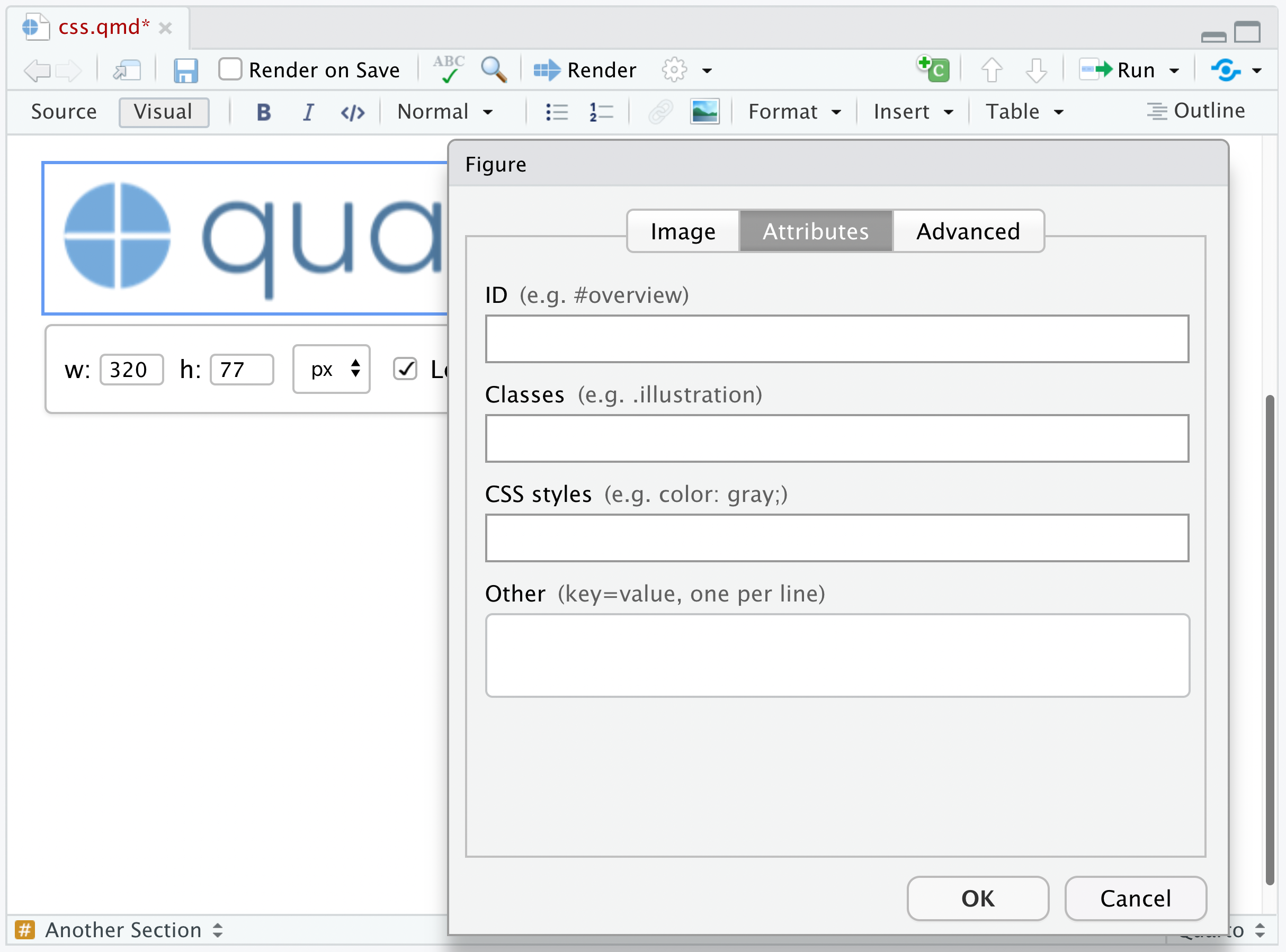
Task: Open the Normal paragraph style dropdown
Action: tap(445, 112)
